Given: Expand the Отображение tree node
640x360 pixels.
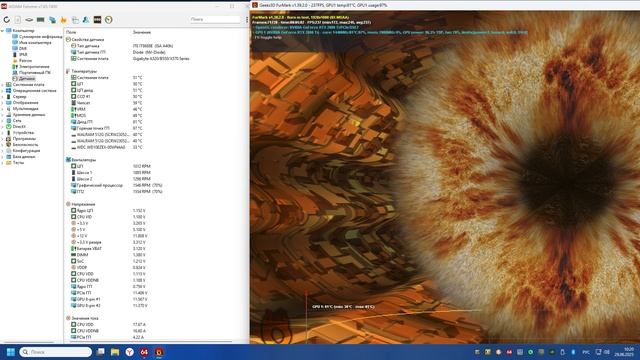Looking at the screenshot, I should coord(2,103).
